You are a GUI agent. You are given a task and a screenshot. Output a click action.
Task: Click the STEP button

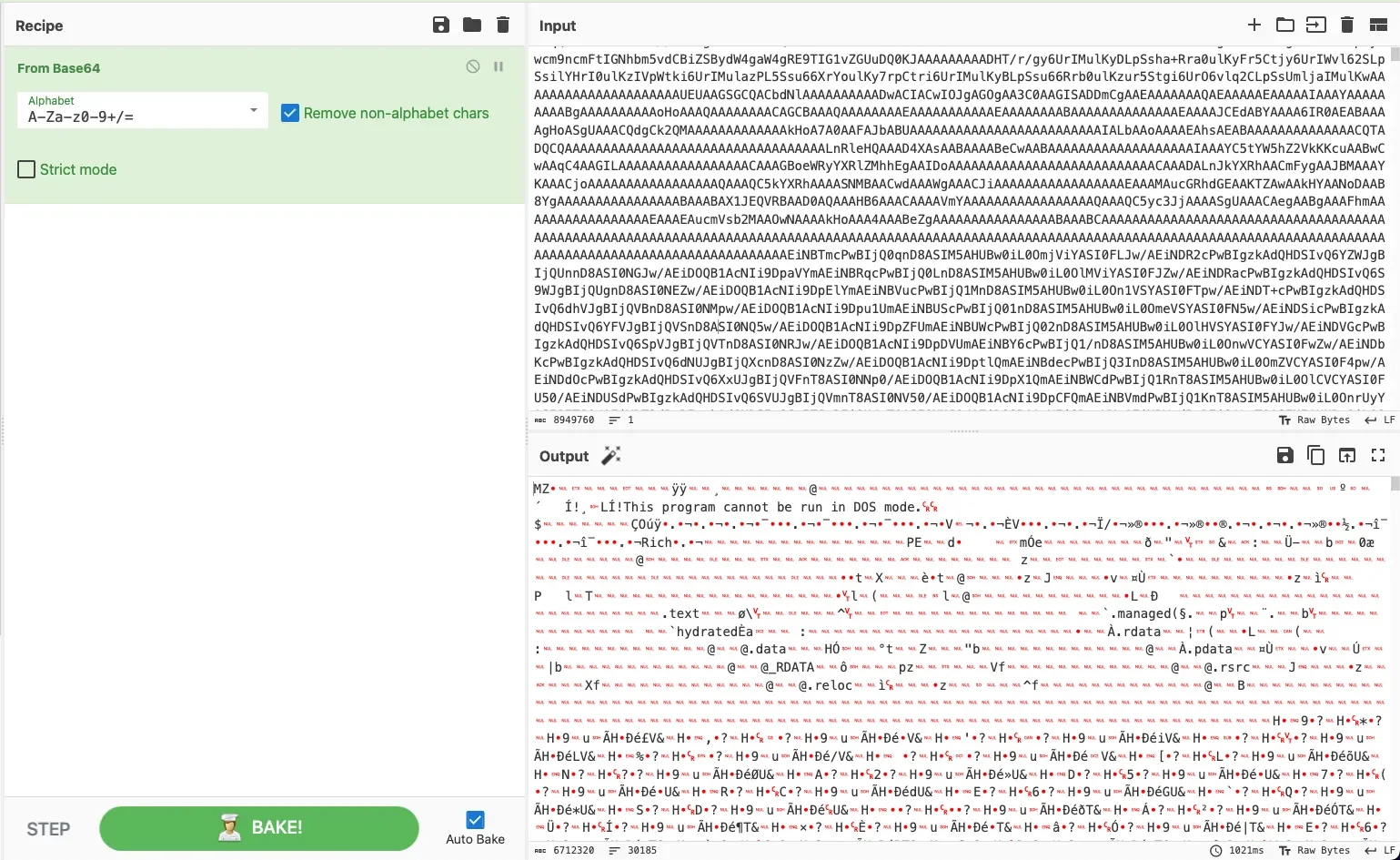(x=47, y=828)
